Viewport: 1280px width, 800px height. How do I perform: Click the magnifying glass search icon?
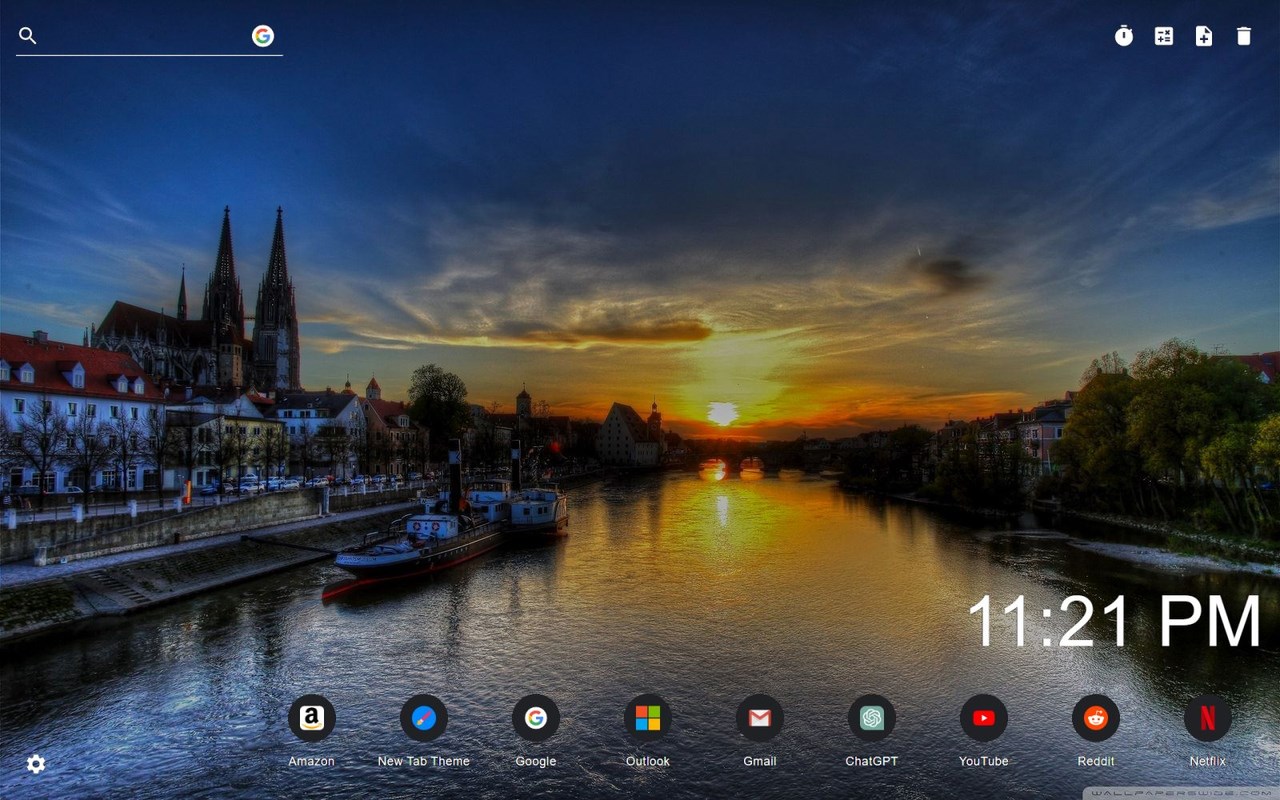(x=28, y=36)
